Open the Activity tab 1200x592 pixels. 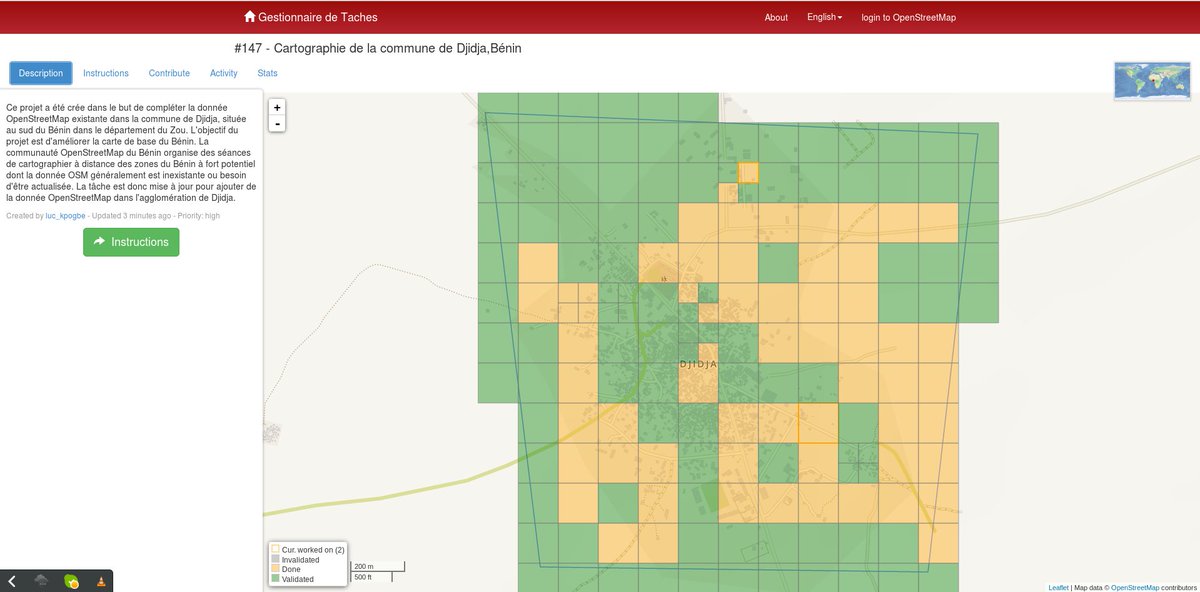pos(224,73)
